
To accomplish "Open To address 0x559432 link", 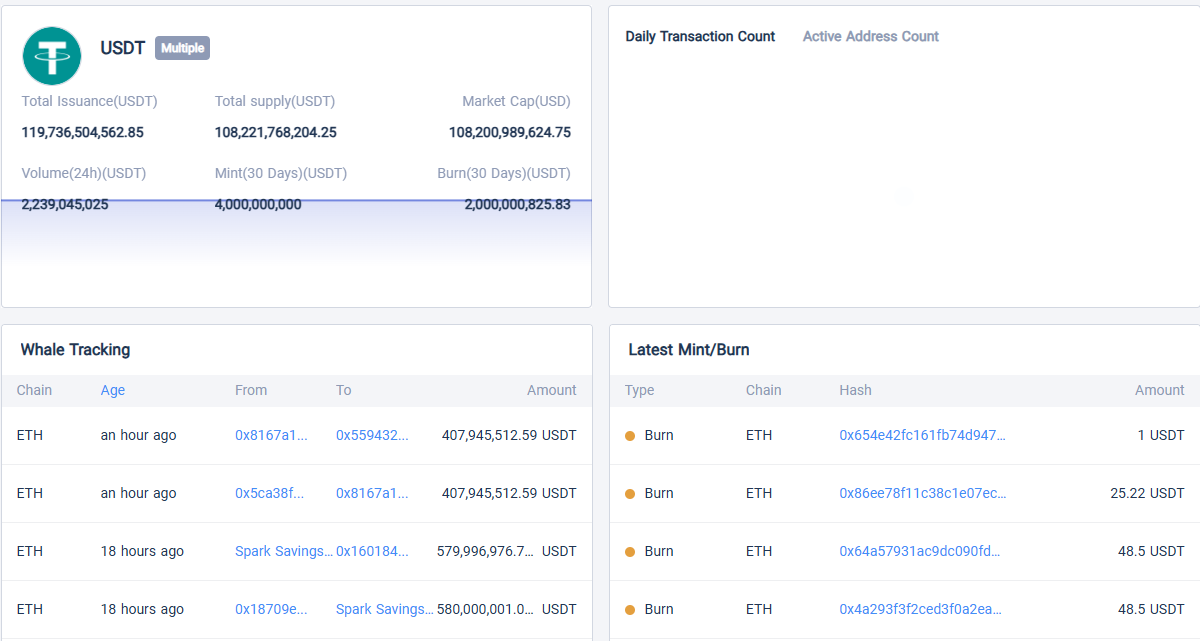I will click(x=372, y=435).
